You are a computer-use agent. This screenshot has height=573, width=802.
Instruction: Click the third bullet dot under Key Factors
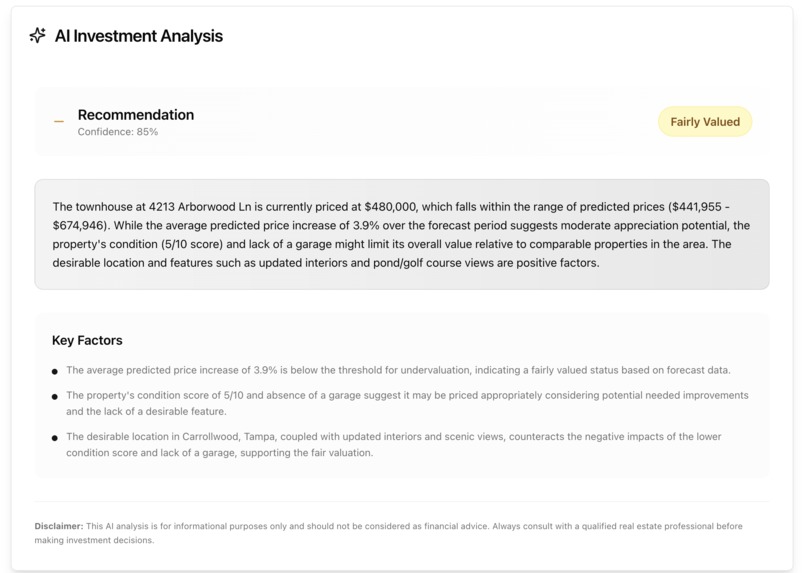click(55, 438)
